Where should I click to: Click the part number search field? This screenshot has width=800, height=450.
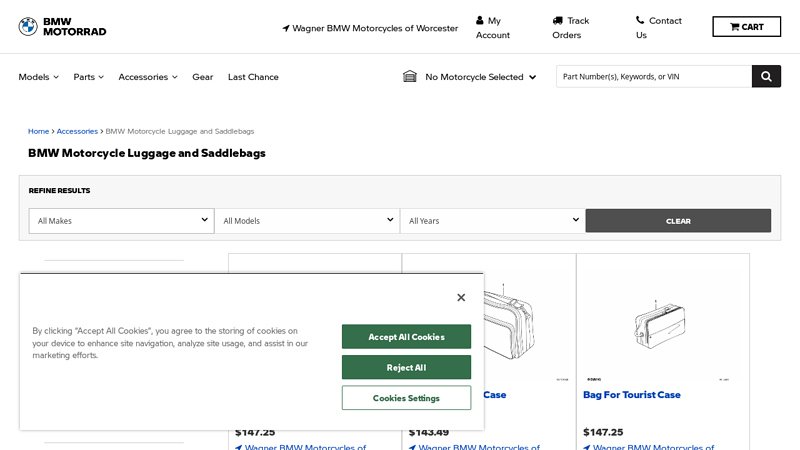(x=653, y=76)
